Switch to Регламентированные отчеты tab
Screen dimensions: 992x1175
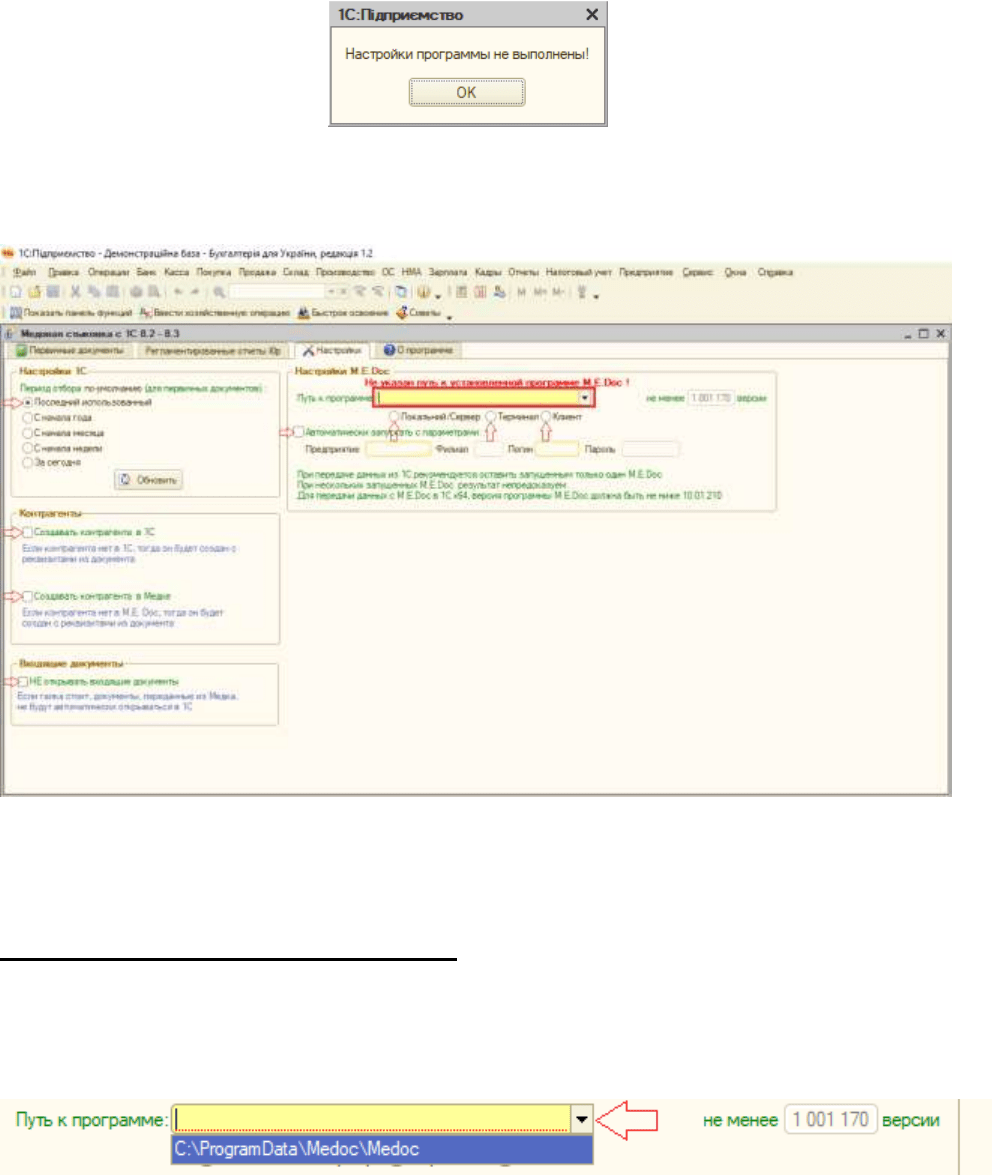[213, 350]
